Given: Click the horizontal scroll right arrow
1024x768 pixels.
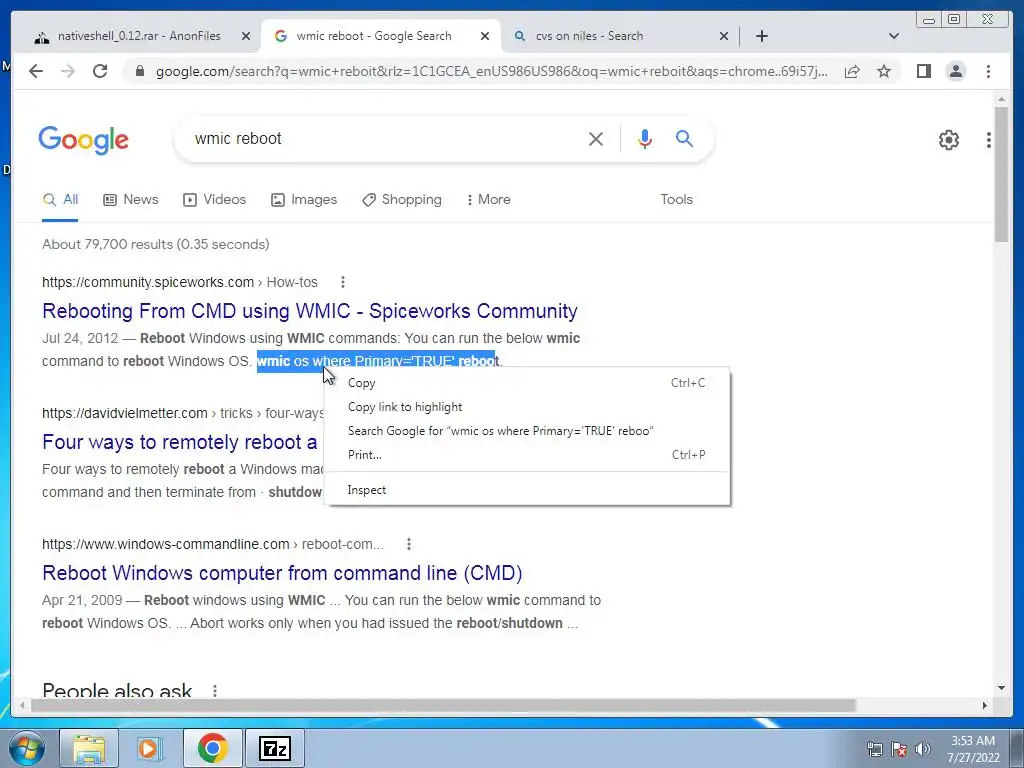Looking at the screenshot, I should (985, 705).
